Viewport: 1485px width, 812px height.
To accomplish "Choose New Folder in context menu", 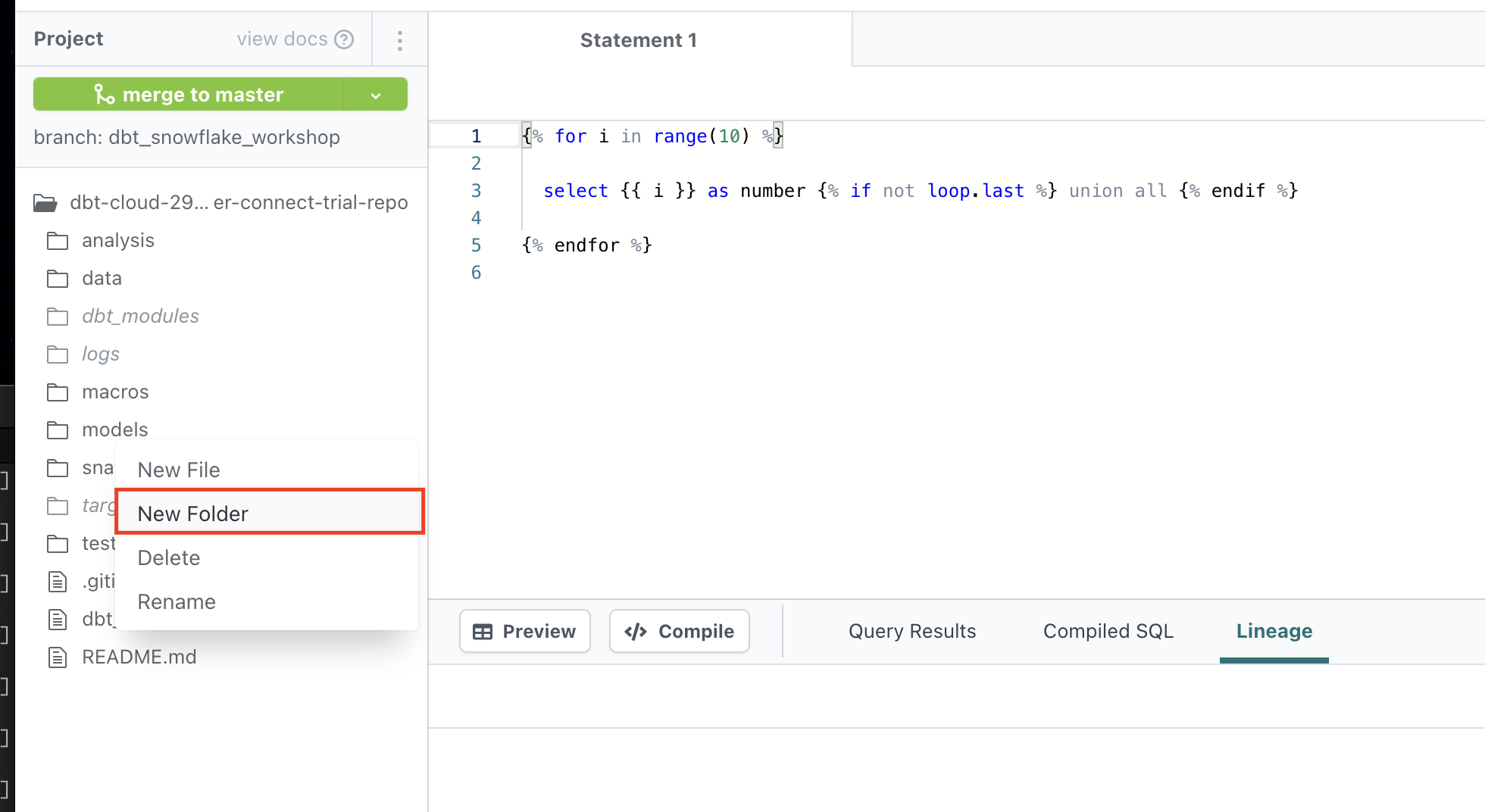I will (x=193, y=514).
